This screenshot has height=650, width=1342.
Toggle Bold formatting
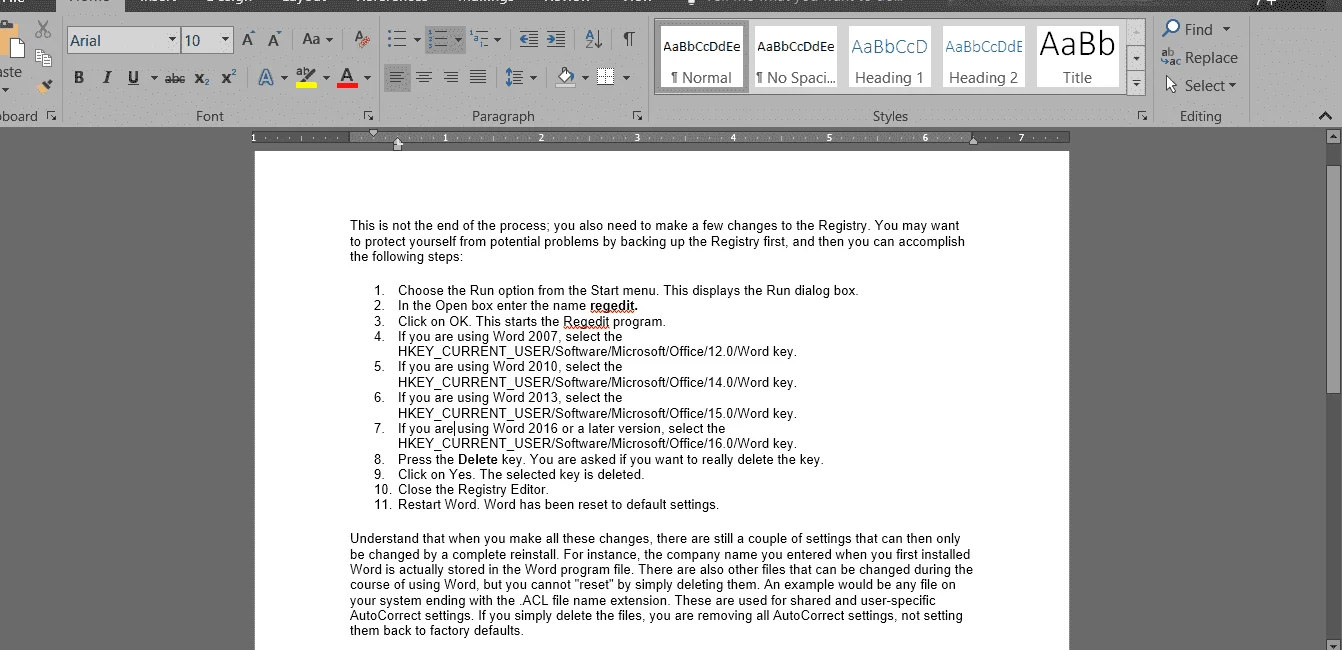(79, 78)
